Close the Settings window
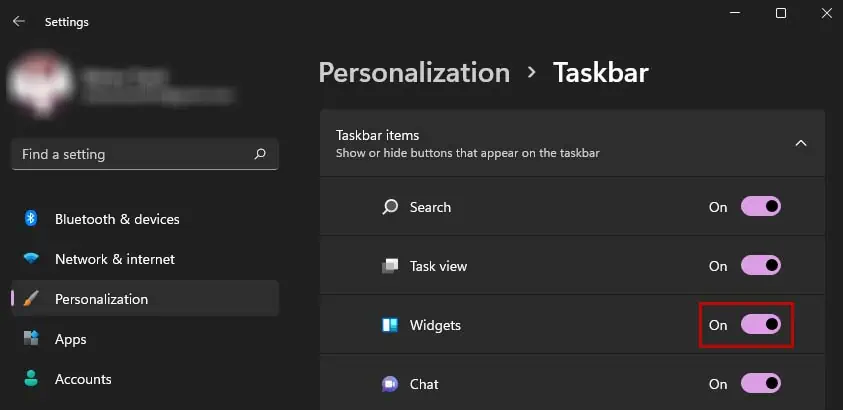 pyautogui.click(x=827, y=13)
